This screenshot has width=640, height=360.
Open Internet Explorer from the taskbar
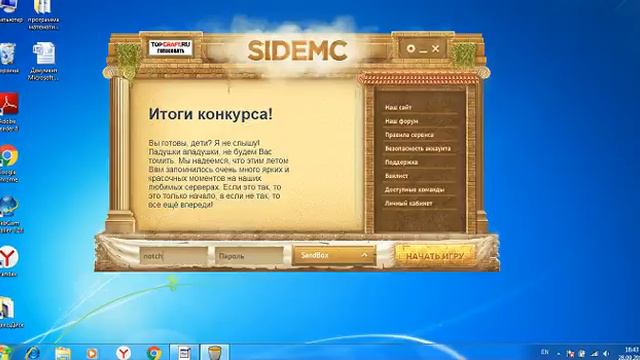pyautogui.click(x=32, y=353)
